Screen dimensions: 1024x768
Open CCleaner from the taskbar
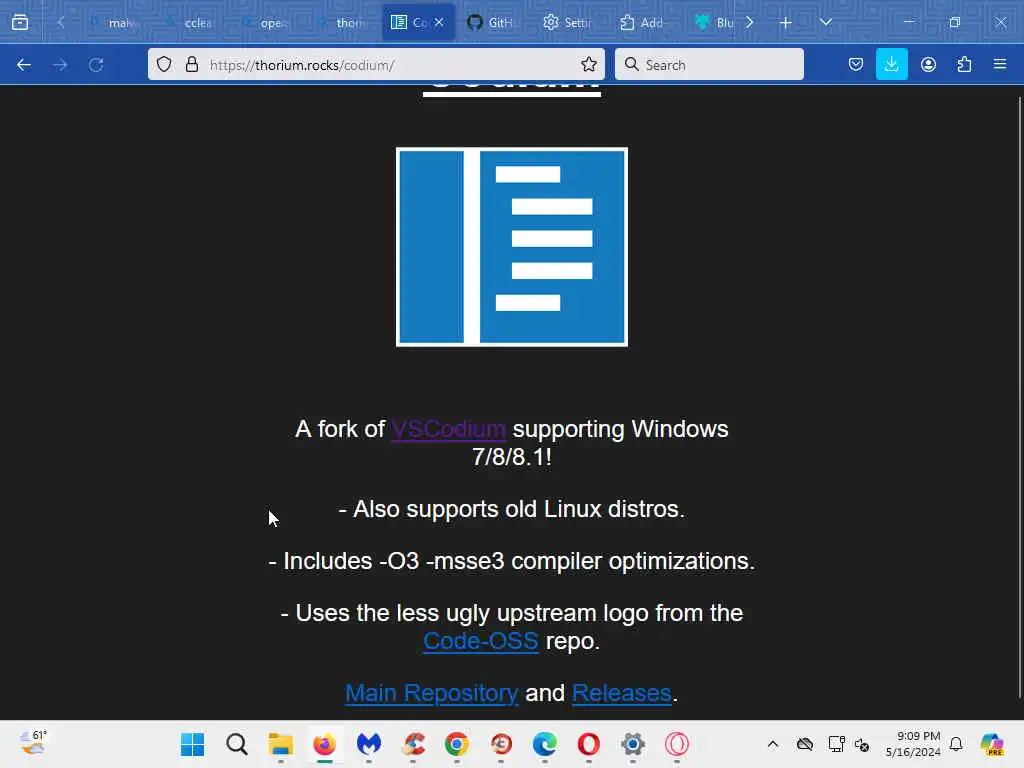(x=413, y=744)
